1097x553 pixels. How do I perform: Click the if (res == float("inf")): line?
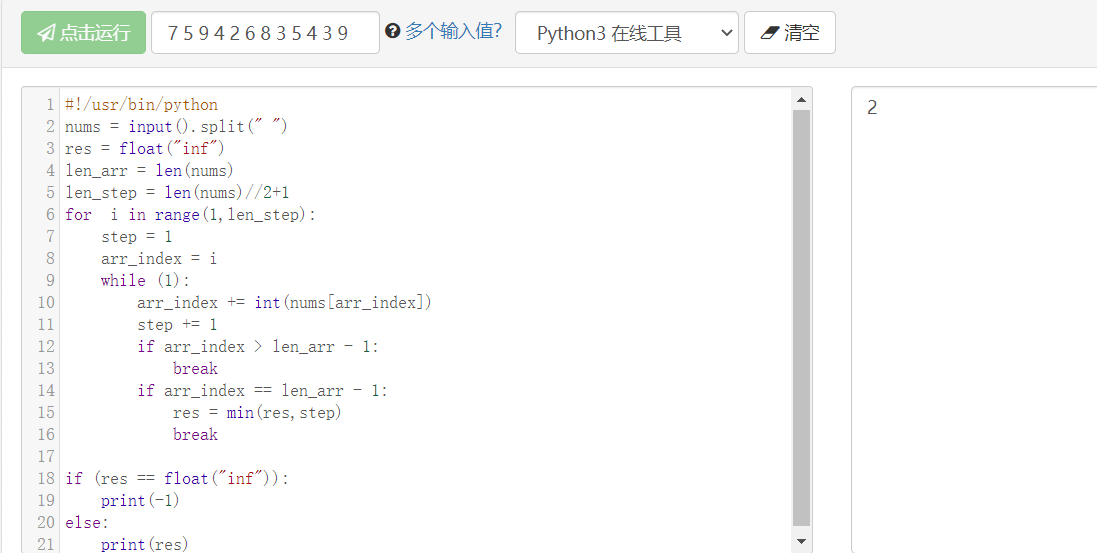coord(177,479)
